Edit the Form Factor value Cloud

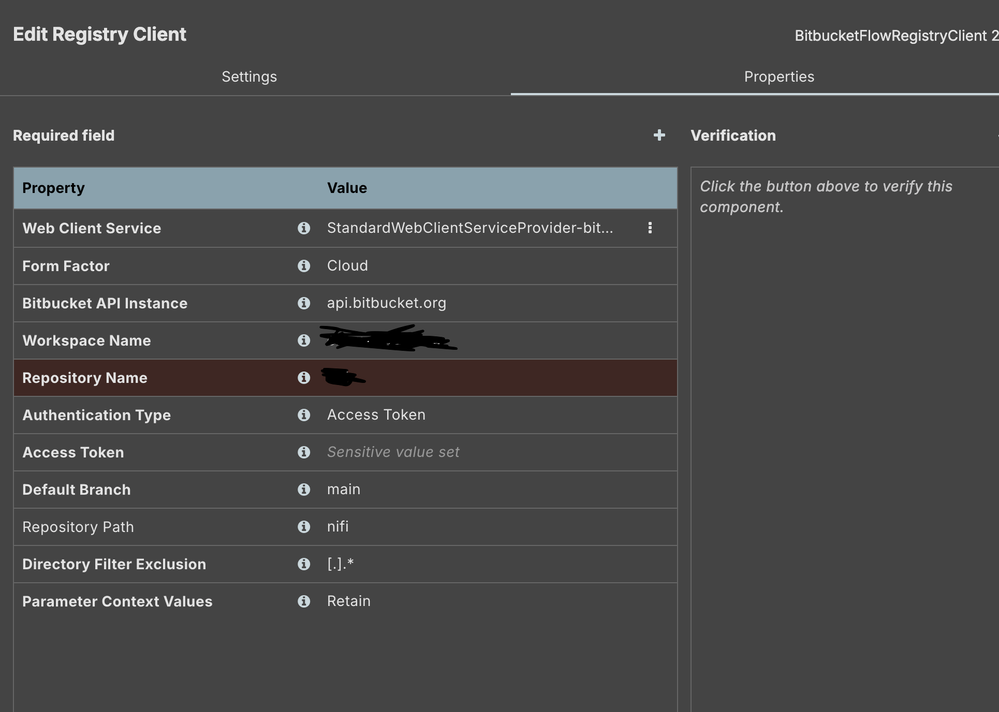pyautogui.click(x=347, y=266)
